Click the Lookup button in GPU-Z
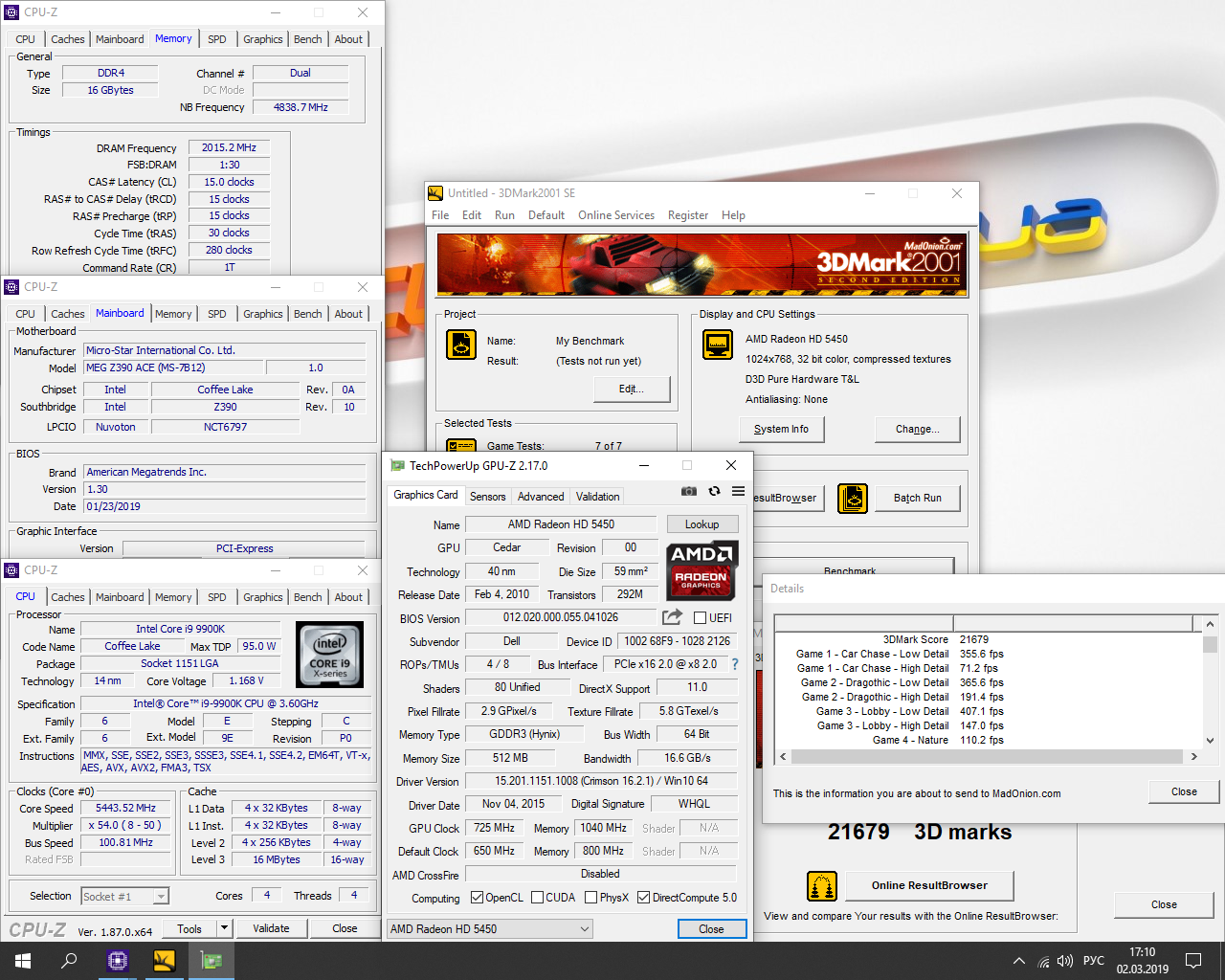 point(702,524)
